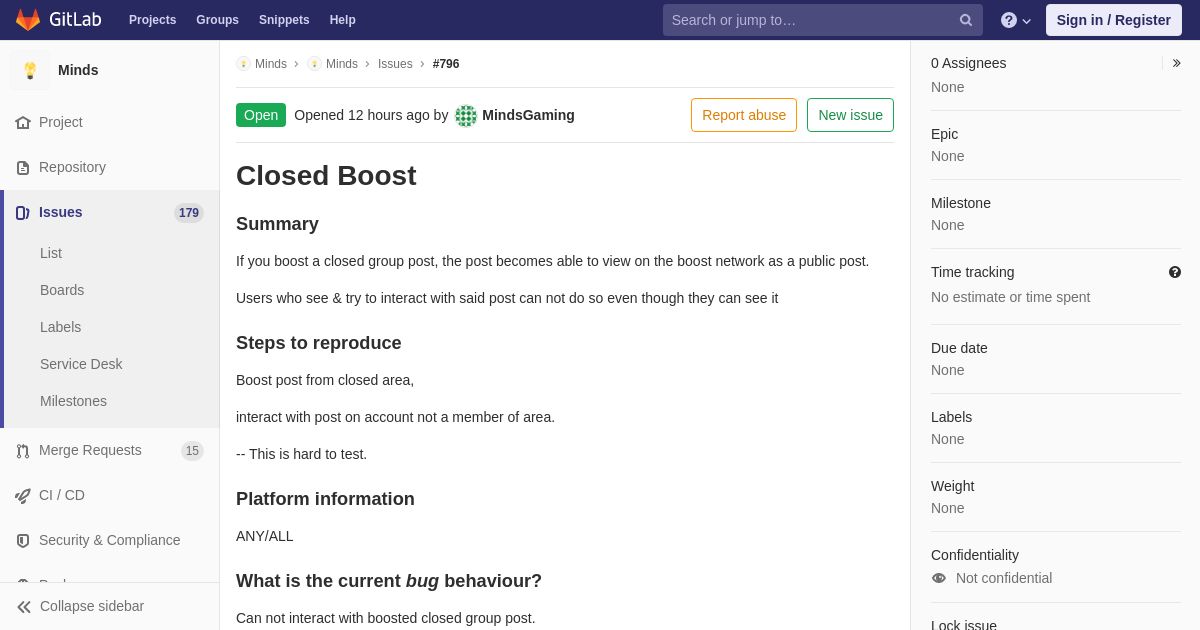Click the Report abuse button
Image resolution: width=1200 pixels, height=630 pixels.
point(744,115)
